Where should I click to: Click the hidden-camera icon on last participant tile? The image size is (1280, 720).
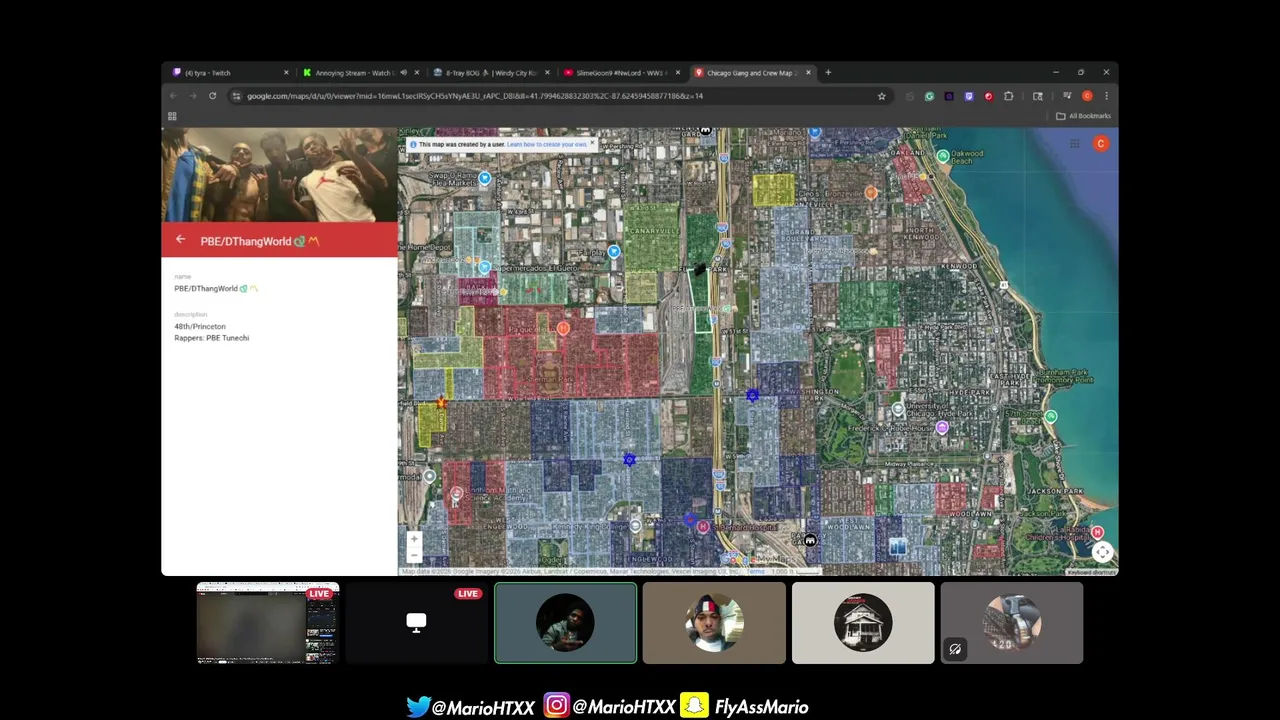tap(955, 650)
